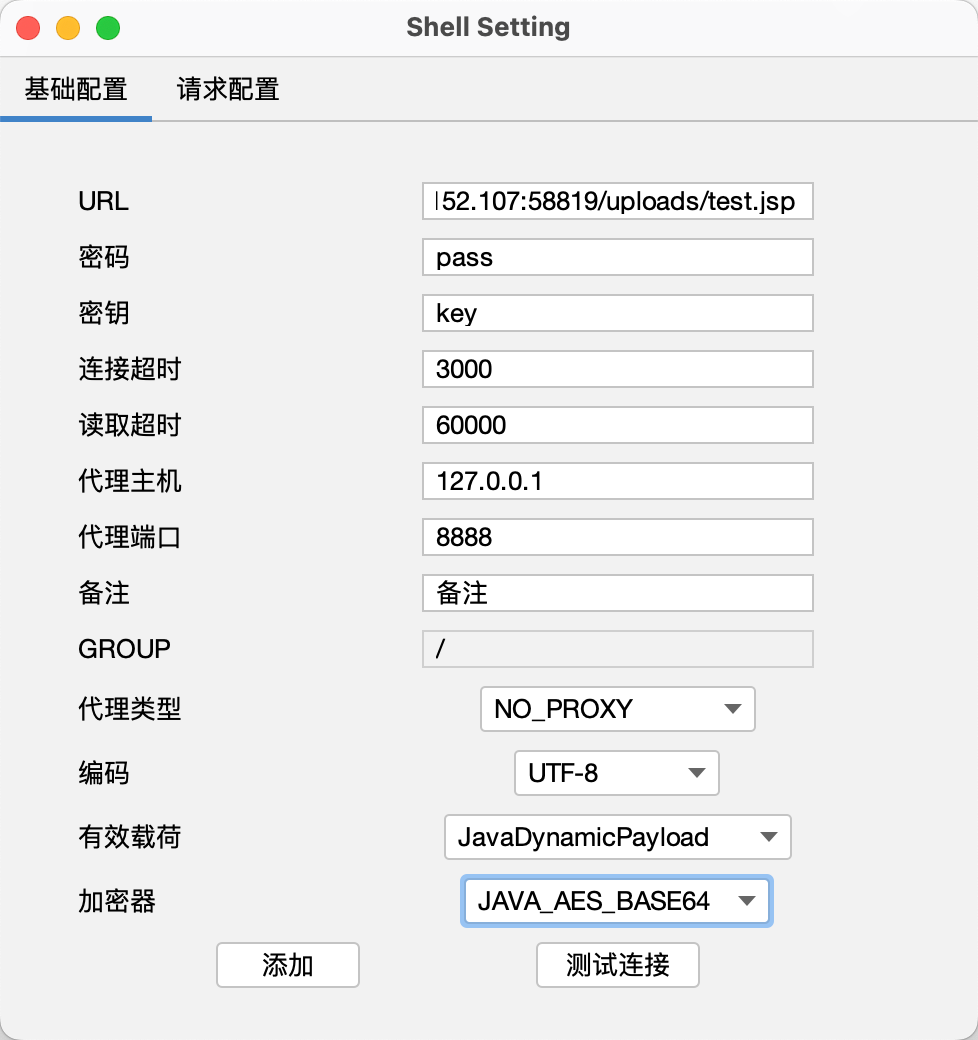The width and height of the screenshot is (978, 1040).
Task: Click the 读取超时 field showing 60000
Action: tap(617, 425)
